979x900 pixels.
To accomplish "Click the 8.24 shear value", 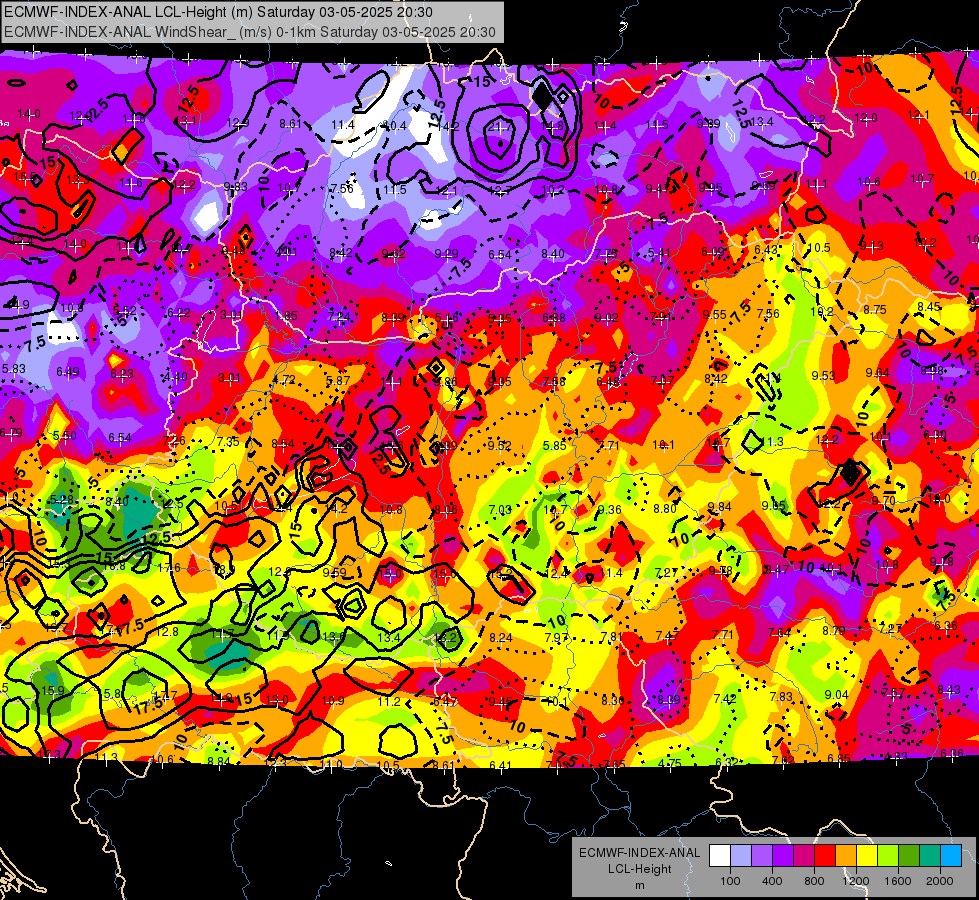I will coord(501,637).
